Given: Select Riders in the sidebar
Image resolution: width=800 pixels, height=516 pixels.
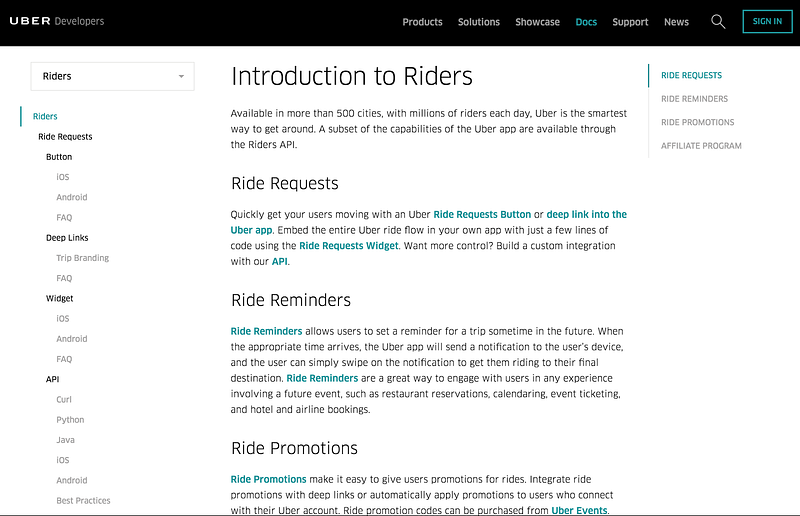Looking at the screenshot, I should pyautogui.click(x=45, y=116).
